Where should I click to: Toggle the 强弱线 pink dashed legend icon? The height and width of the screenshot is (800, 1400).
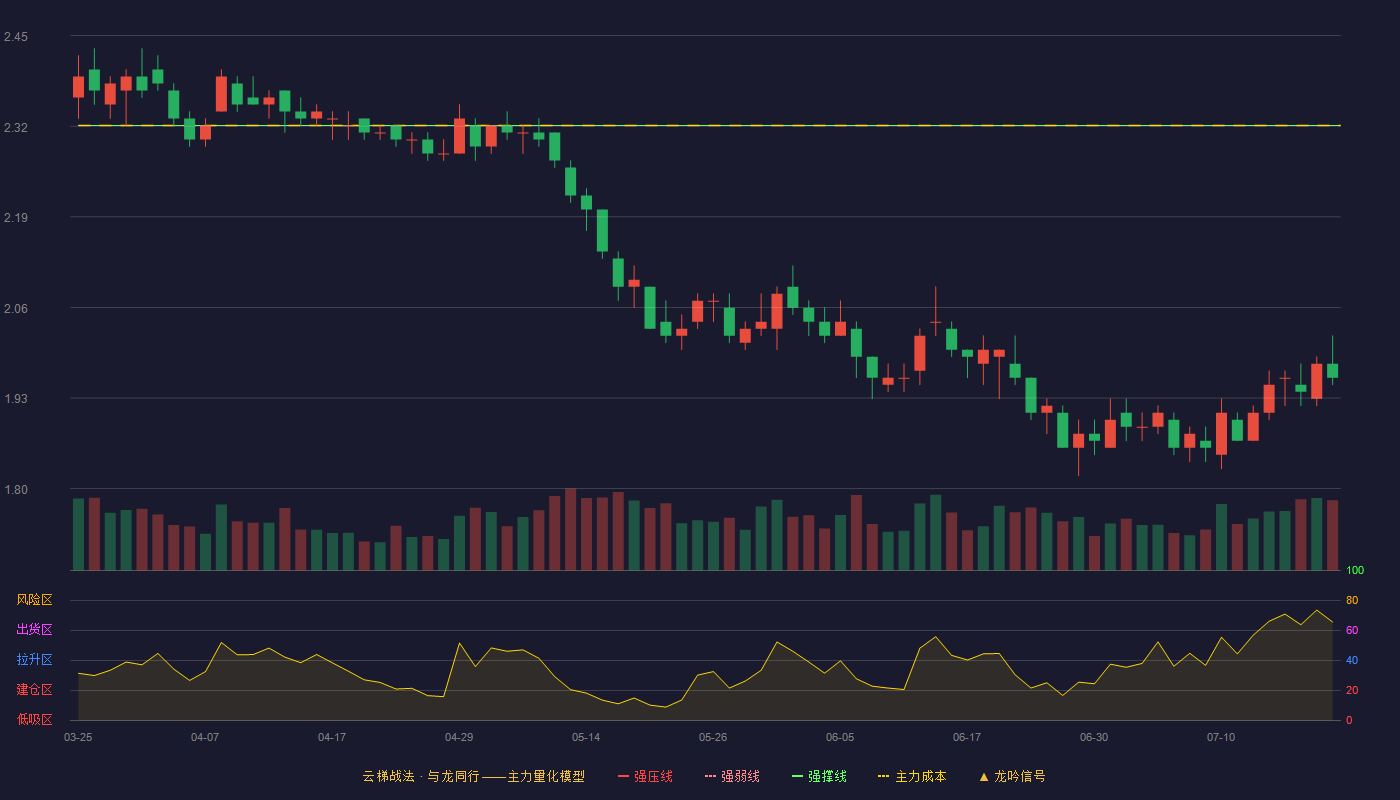pyautogui.click(x=710, y=776)
